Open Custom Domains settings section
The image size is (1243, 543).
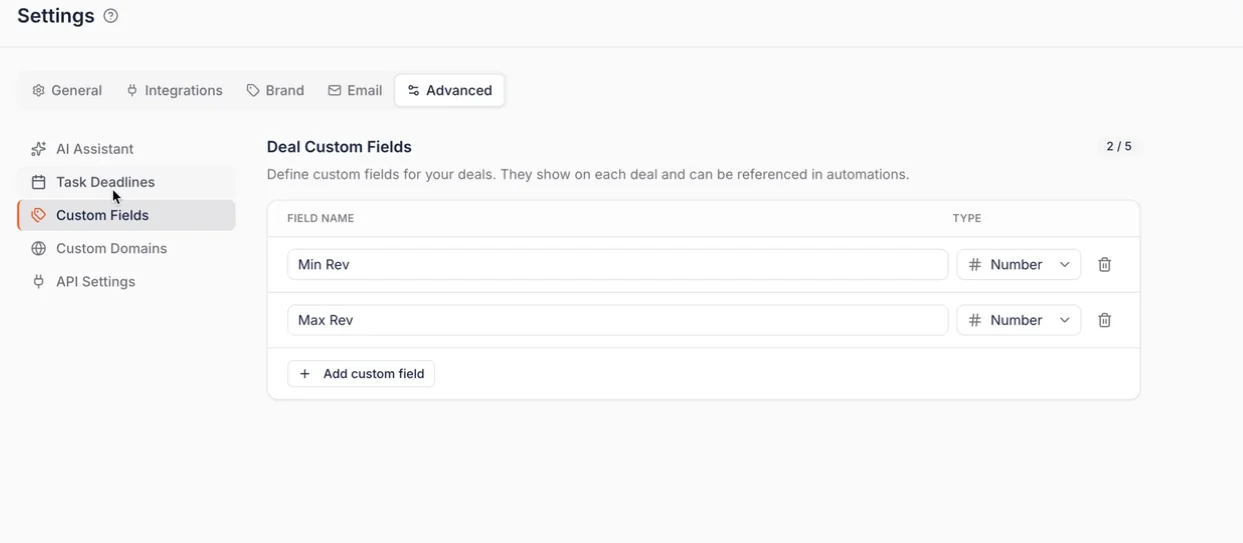coord(127,248)
